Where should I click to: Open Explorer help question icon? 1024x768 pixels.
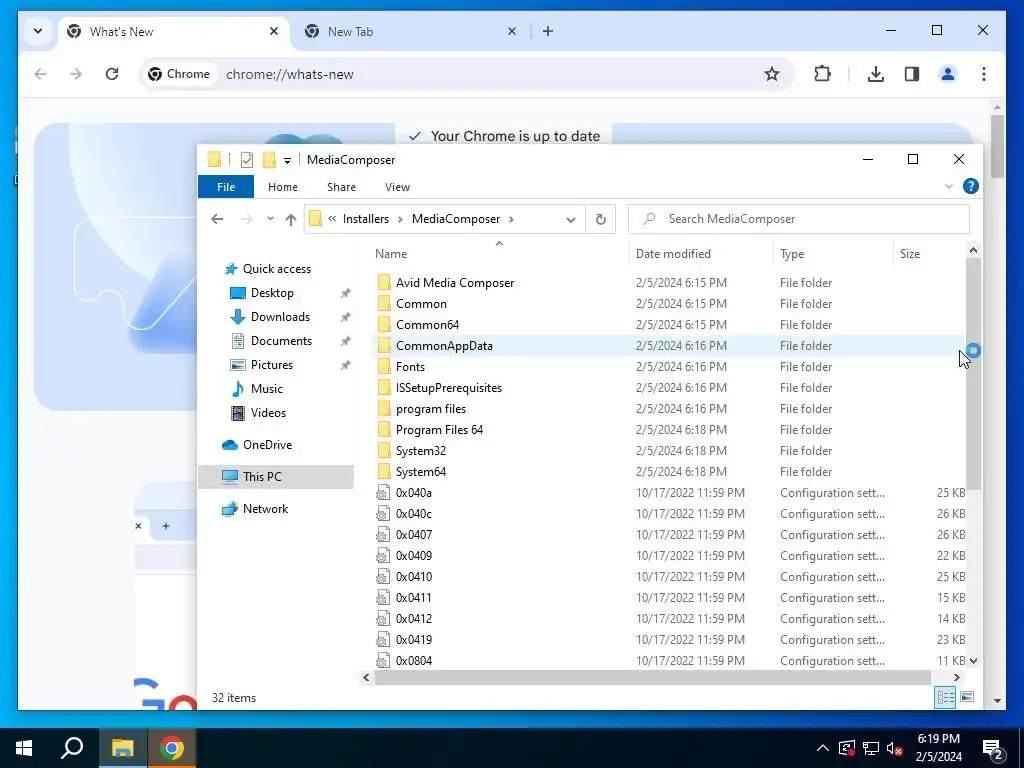pos(971,187)
